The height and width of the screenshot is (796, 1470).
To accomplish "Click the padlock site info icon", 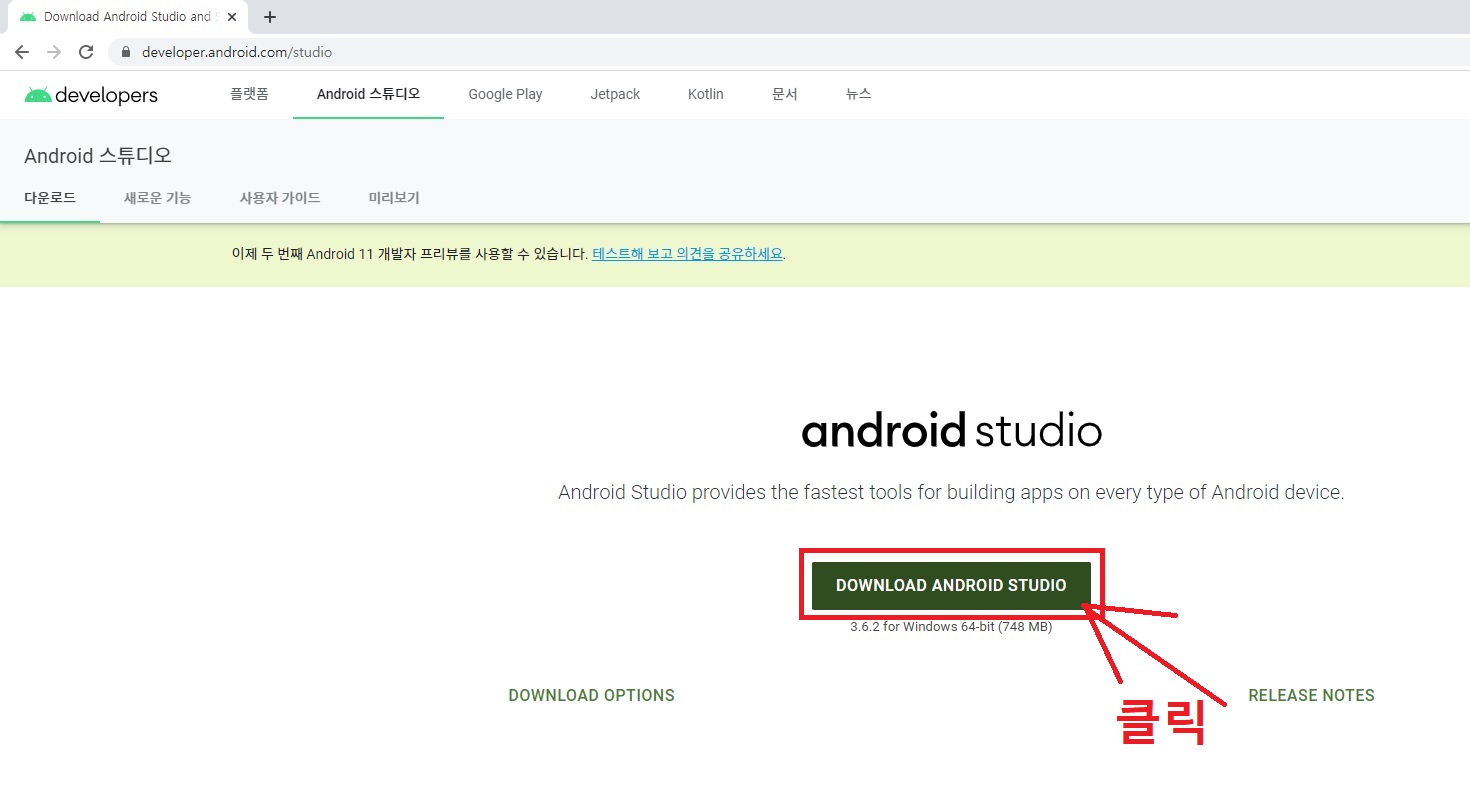I will click(x=126, y=52).
